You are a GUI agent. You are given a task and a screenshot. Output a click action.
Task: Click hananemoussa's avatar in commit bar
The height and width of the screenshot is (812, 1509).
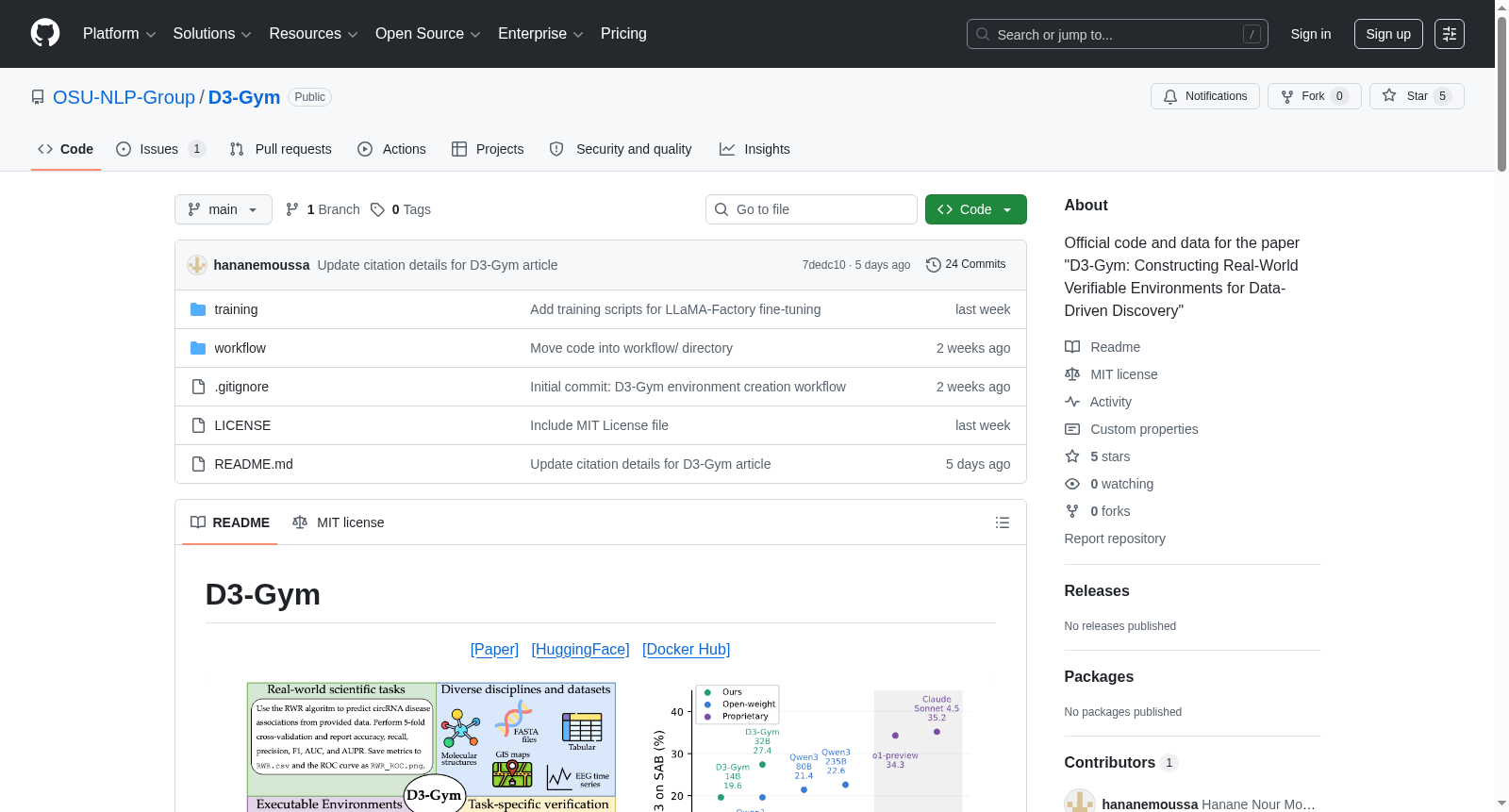(197, 265)
